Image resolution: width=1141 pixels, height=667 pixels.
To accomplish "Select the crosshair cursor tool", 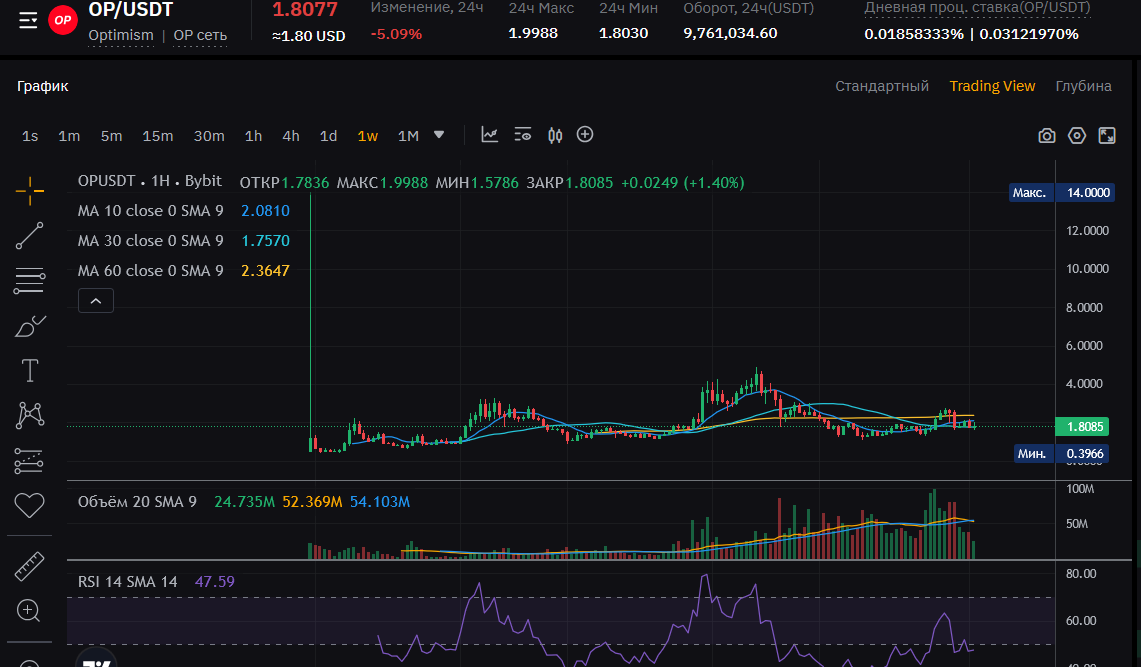I will click(30, 189).
